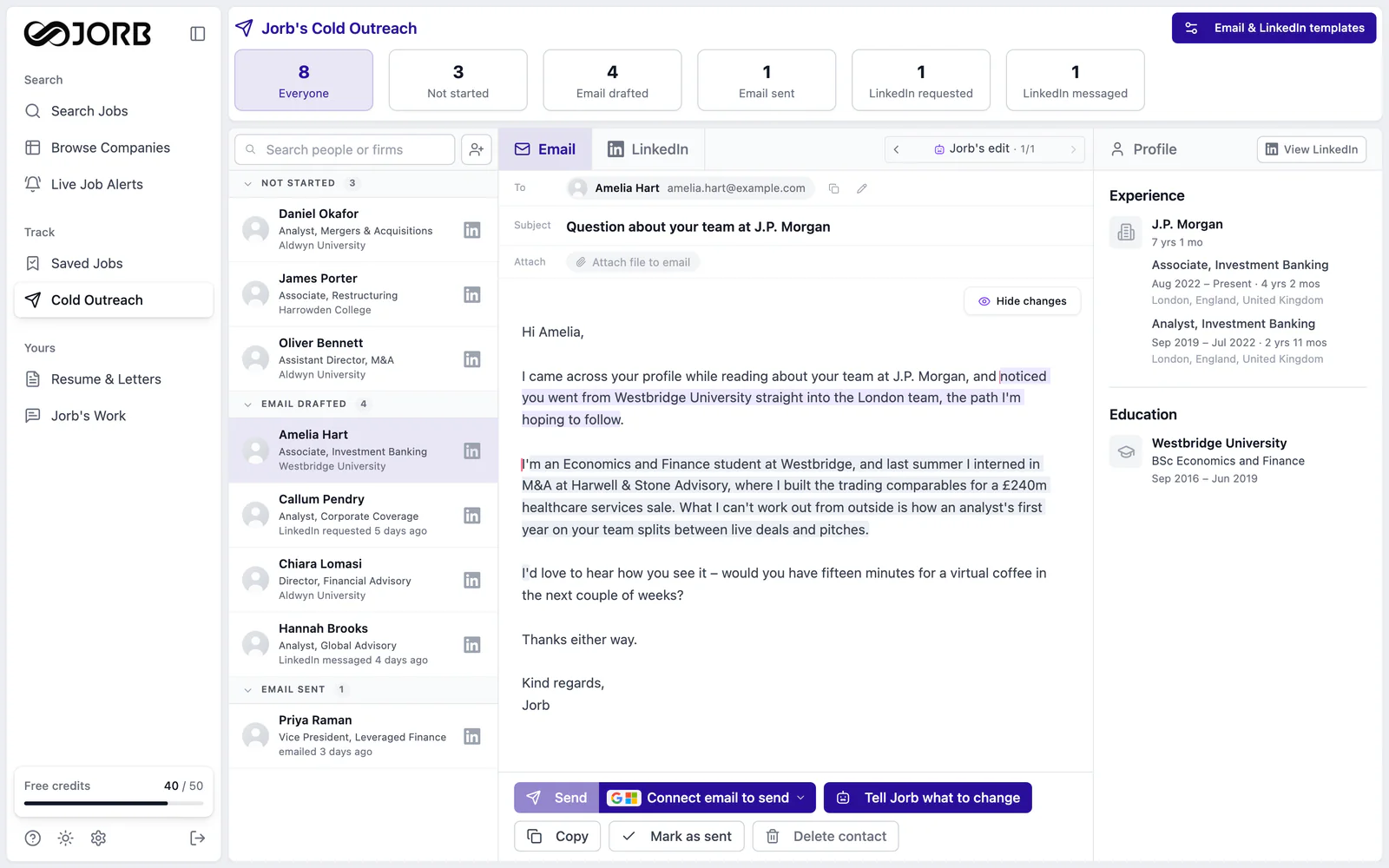Screen dimensions: 1389x868
Task: Filter by Email drafted status card
Action: click(x=613, y=81)
